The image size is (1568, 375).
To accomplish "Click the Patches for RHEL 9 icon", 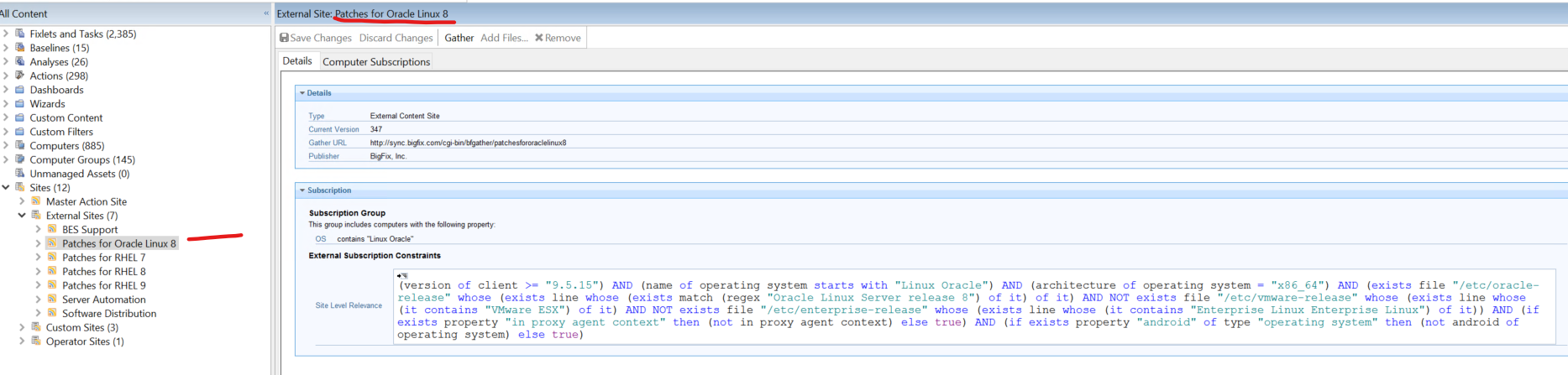I will (x=52, y=285).
